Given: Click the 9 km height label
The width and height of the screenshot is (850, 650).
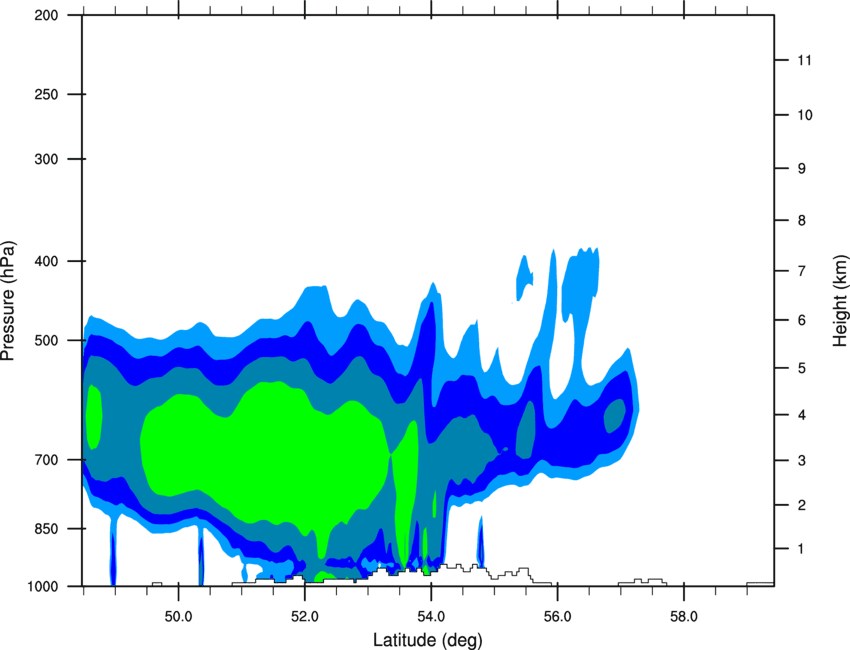Looking at the screenshot, I should [802, 169].
